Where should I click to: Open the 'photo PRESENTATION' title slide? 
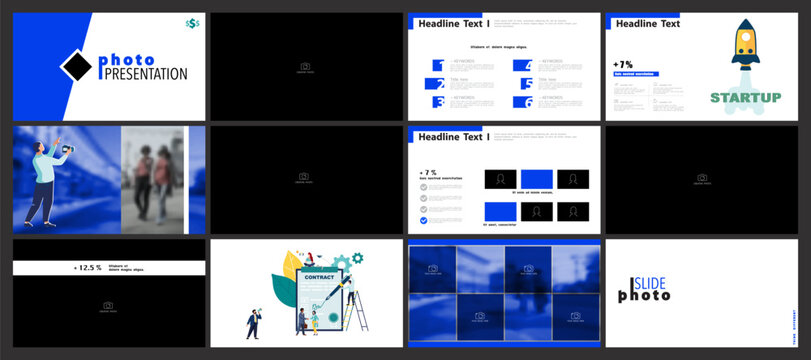(109, 67)
